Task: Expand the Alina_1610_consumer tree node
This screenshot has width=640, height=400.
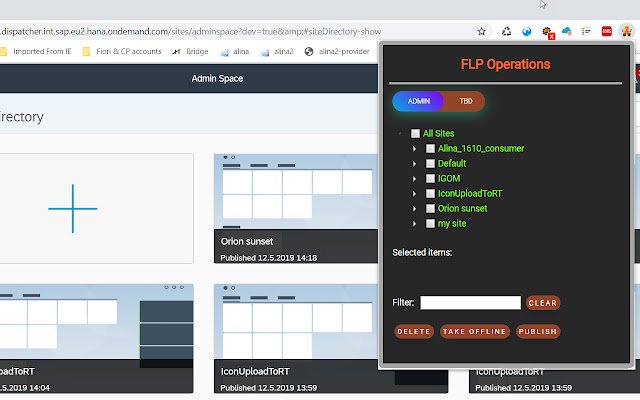Action: (x=414, y=149)
